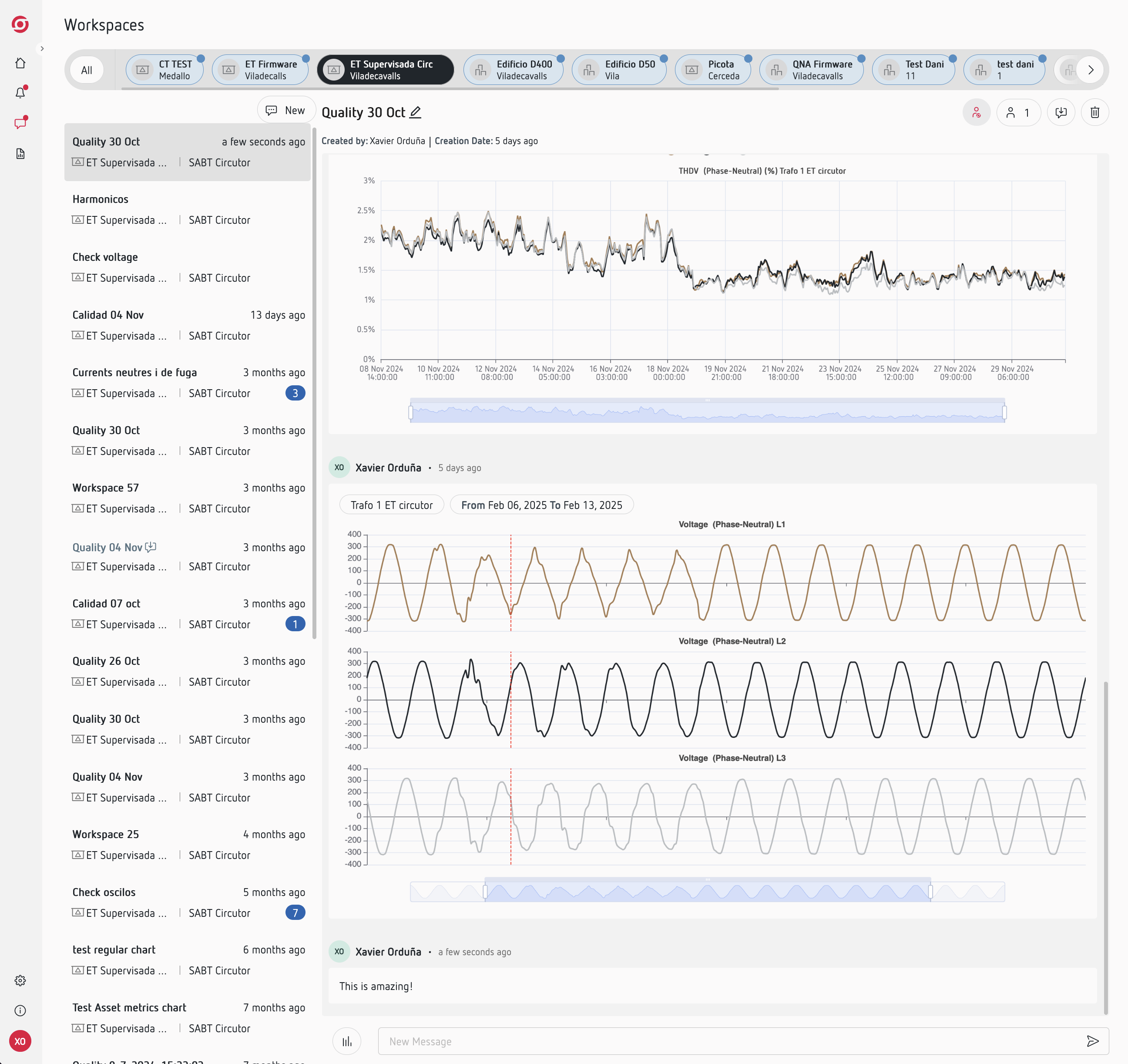Open XO user avatar at sidebar bottom
The width and height of the screenshot is (1128, 1064).
click(20, 1041)
